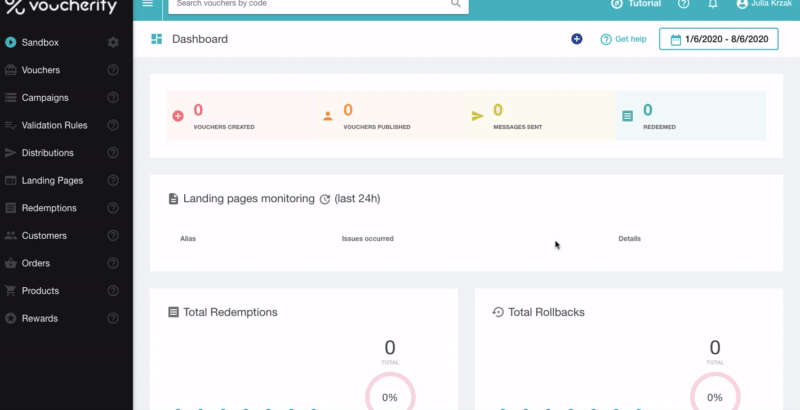Click the Products help icon
The height and width of the screenshot is (410, 800).
[113, 291]
